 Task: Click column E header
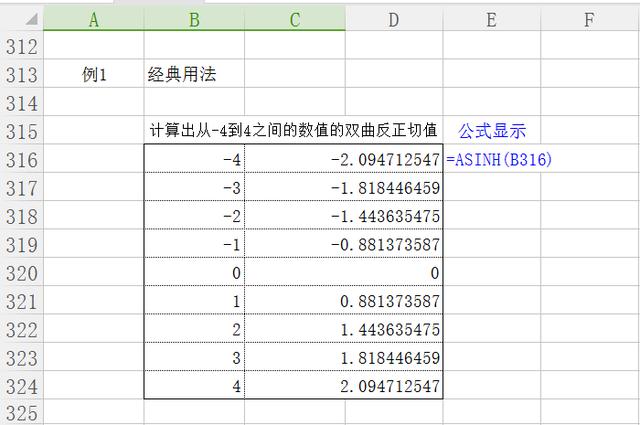(491, 18)
